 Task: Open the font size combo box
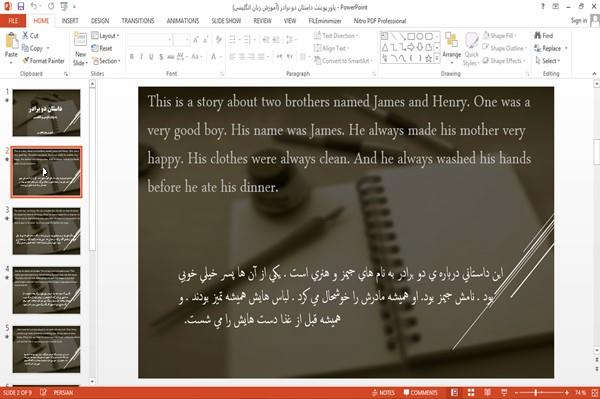point(181,40)
